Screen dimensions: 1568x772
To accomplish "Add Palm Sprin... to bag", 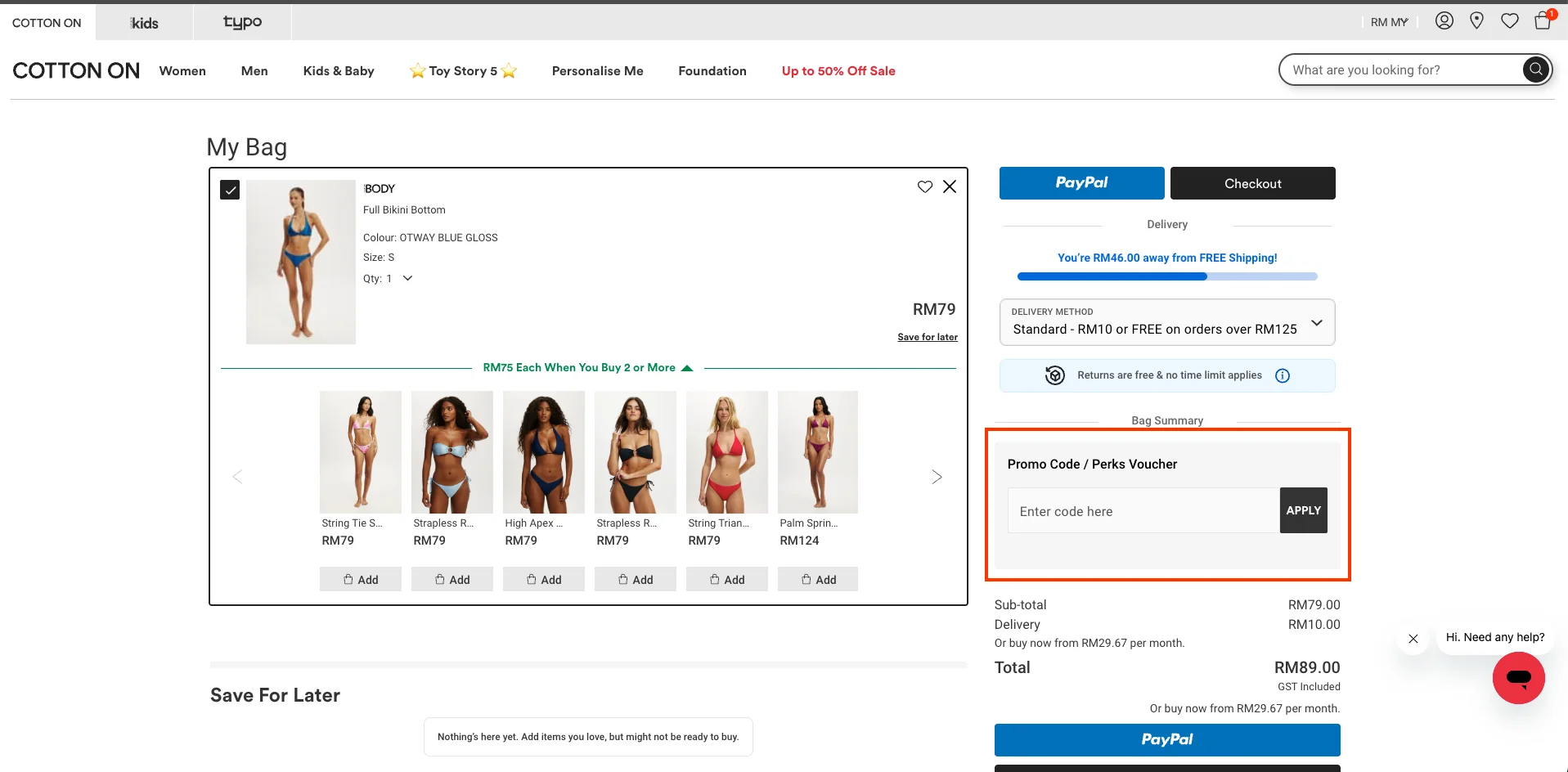I will 818,579.
